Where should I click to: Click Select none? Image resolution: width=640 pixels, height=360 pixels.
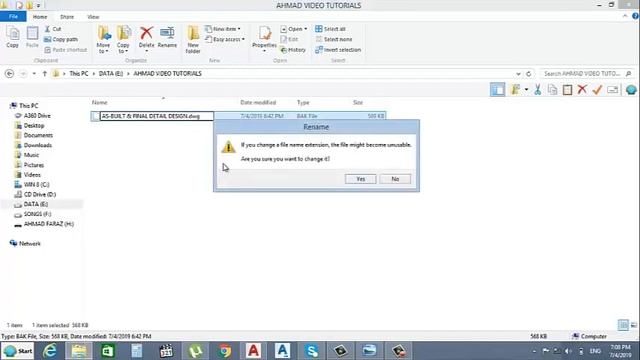pos(333,39)
